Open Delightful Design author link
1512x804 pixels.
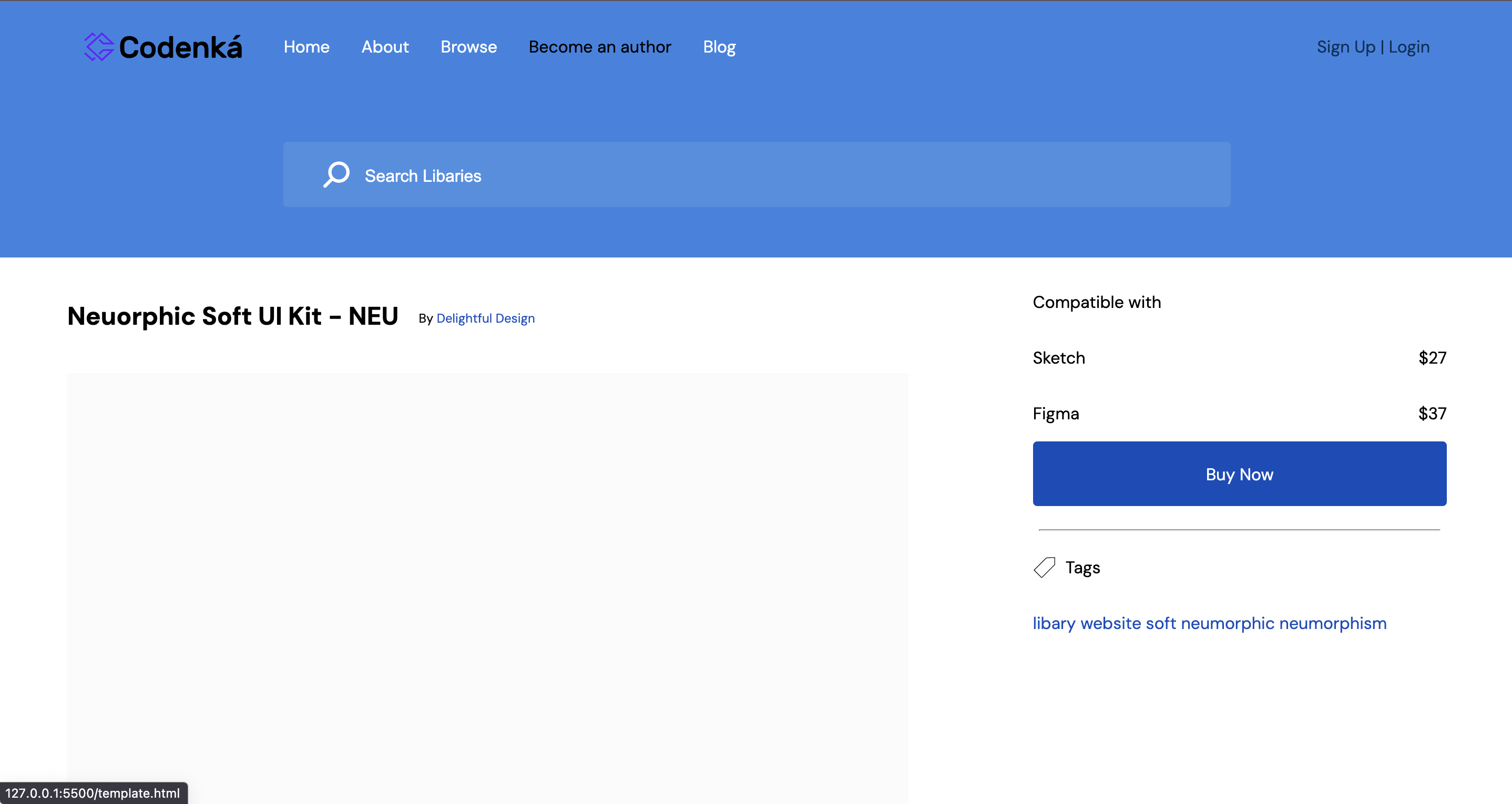[x=485, y=318]
